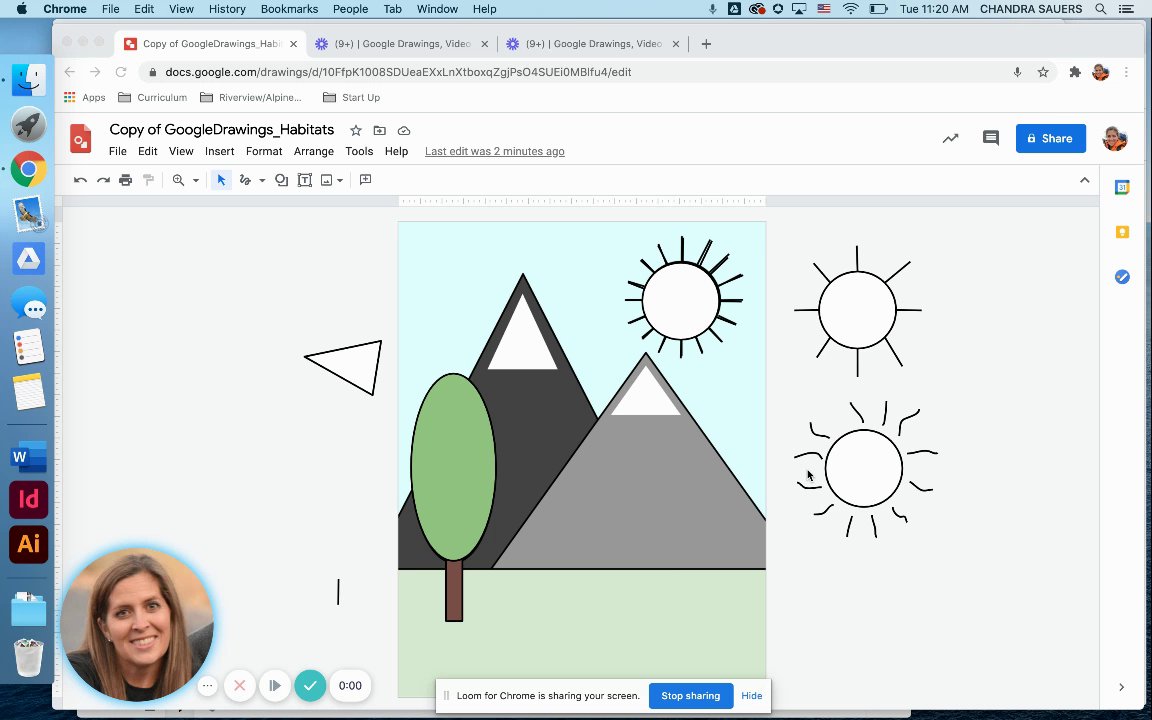Open Google Calendar side panel icon

pos(1122,187)
